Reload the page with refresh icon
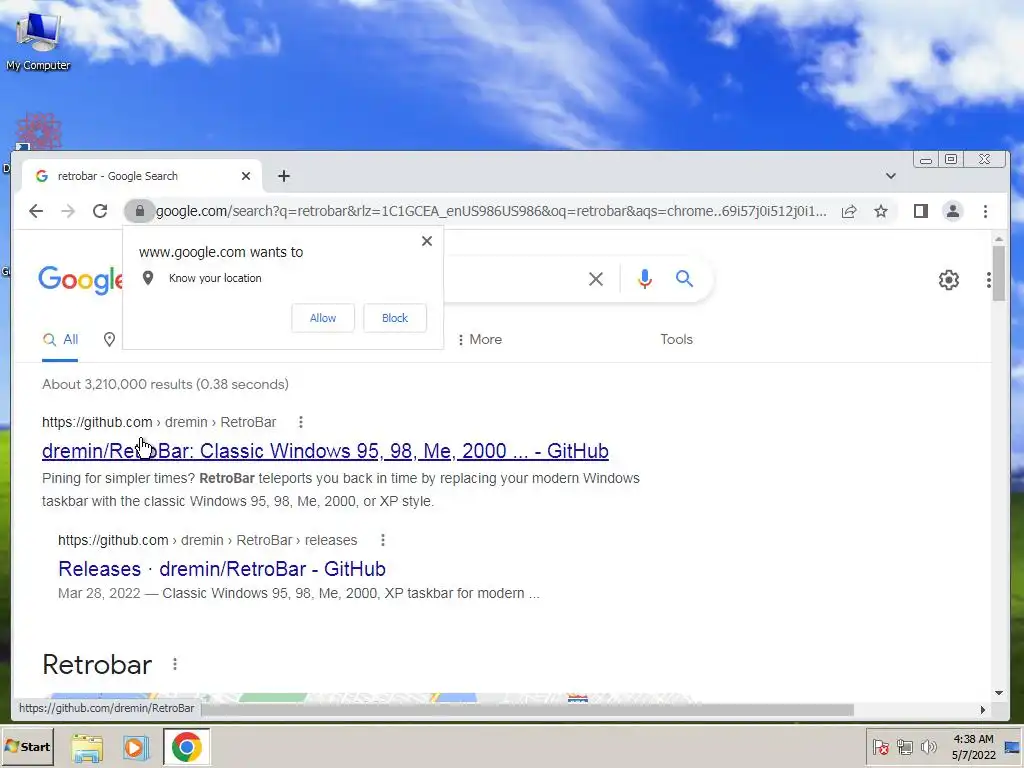Image resolution: width=1024 pixels, height=768 pixels. (x=100, y=211)
